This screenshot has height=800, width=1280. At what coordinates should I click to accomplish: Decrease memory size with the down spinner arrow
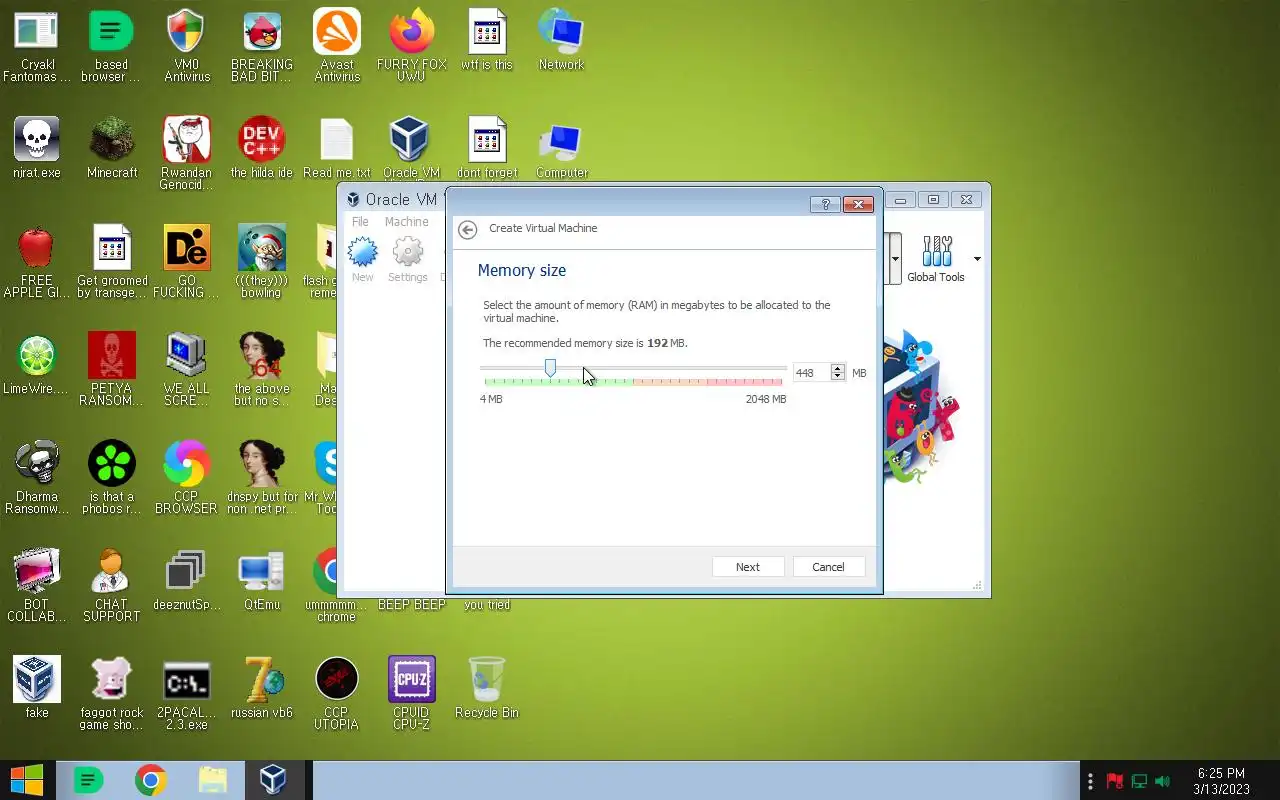click(838, 378)
